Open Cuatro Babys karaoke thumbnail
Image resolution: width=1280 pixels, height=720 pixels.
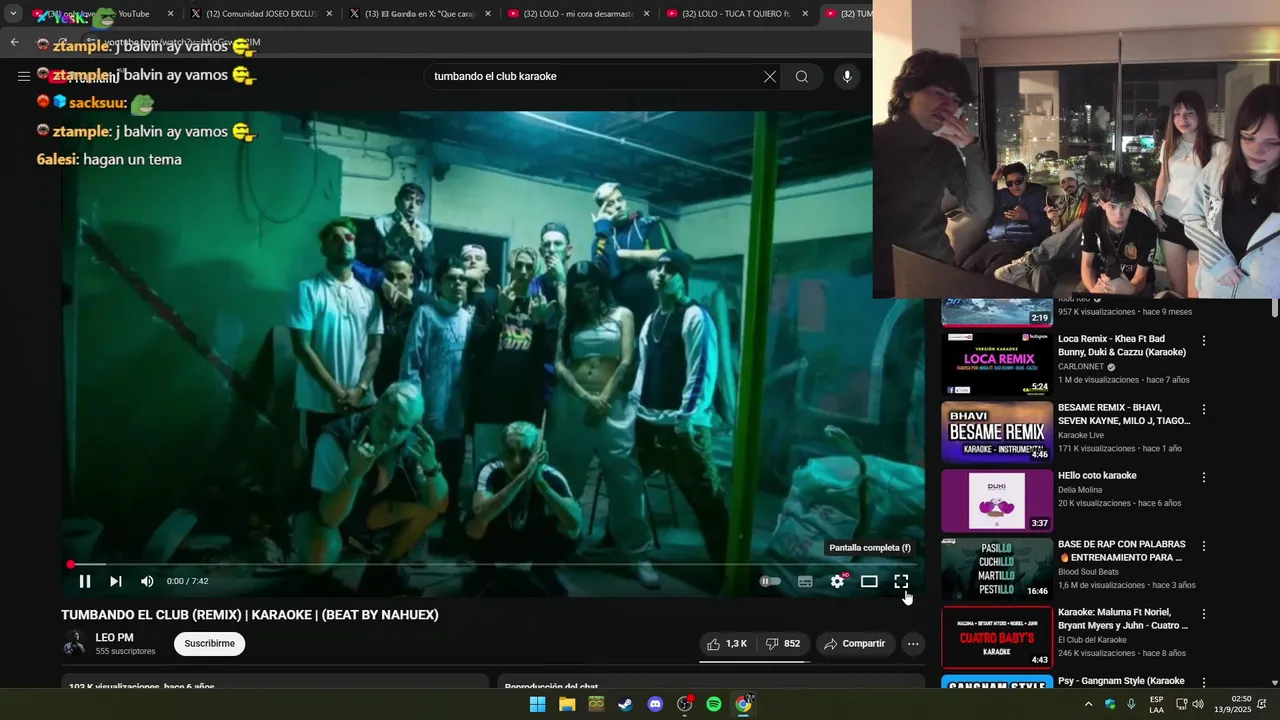point(997,637)
